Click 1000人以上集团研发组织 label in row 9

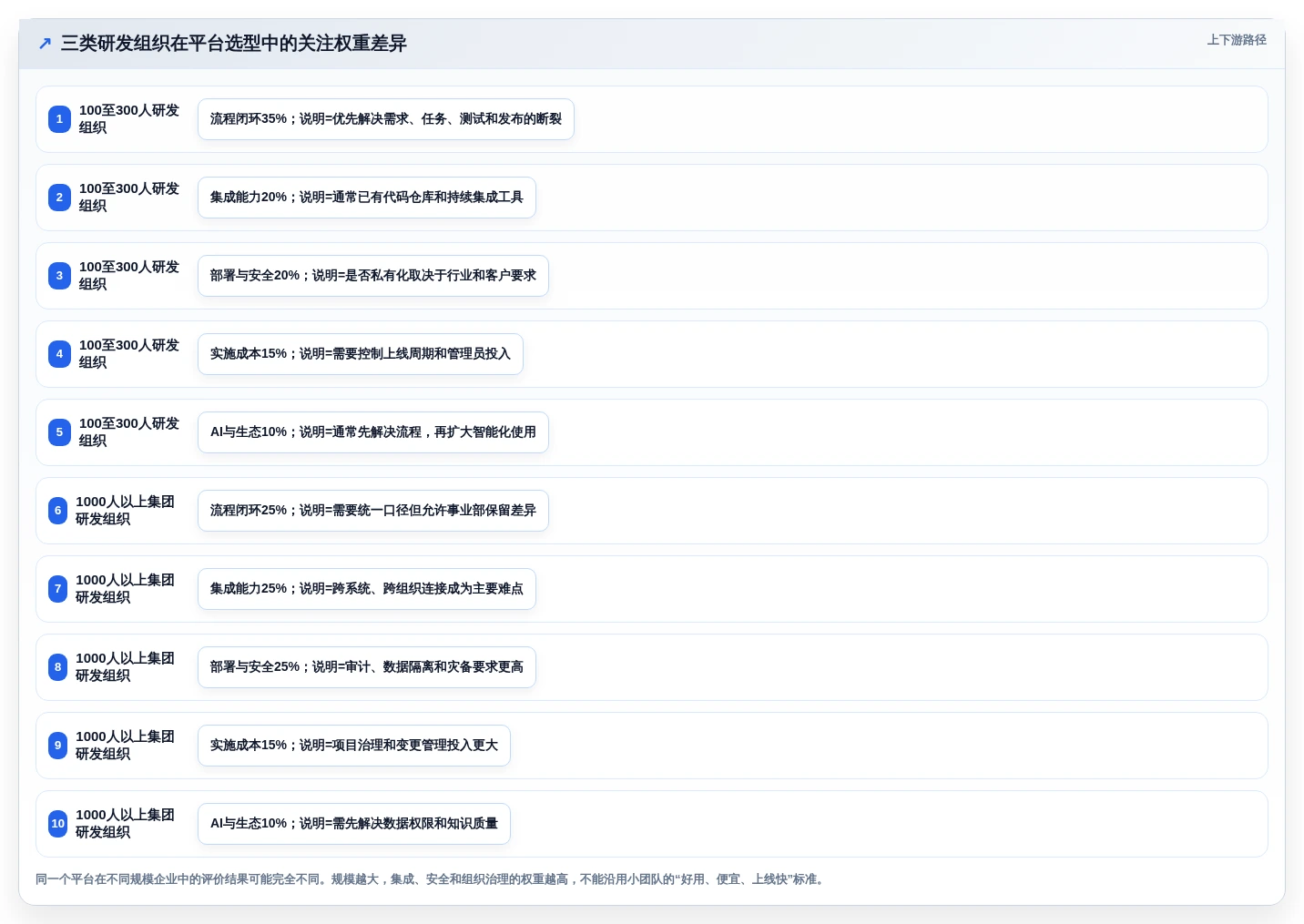click(126, 746)
